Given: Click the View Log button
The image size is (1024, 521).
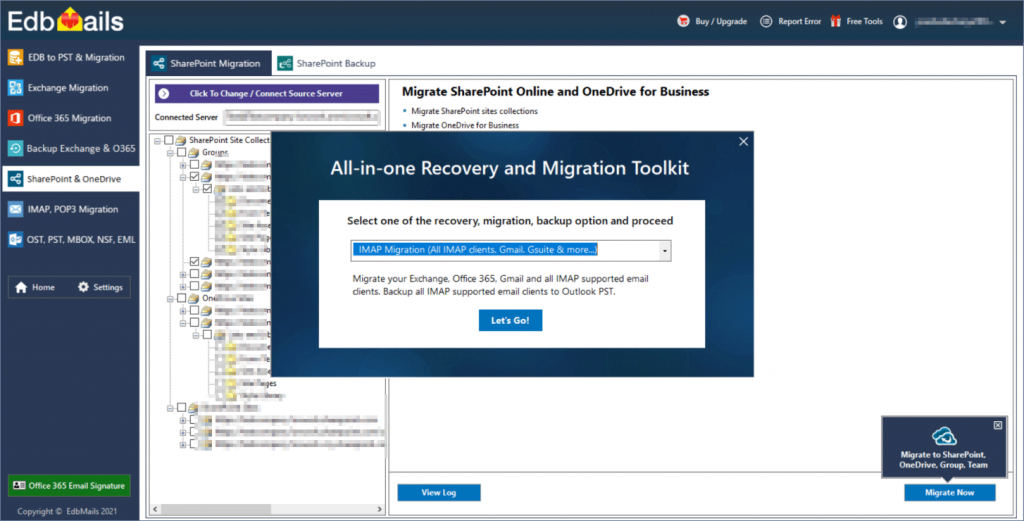Looking at the screenshot, I should tap(439, 492).
